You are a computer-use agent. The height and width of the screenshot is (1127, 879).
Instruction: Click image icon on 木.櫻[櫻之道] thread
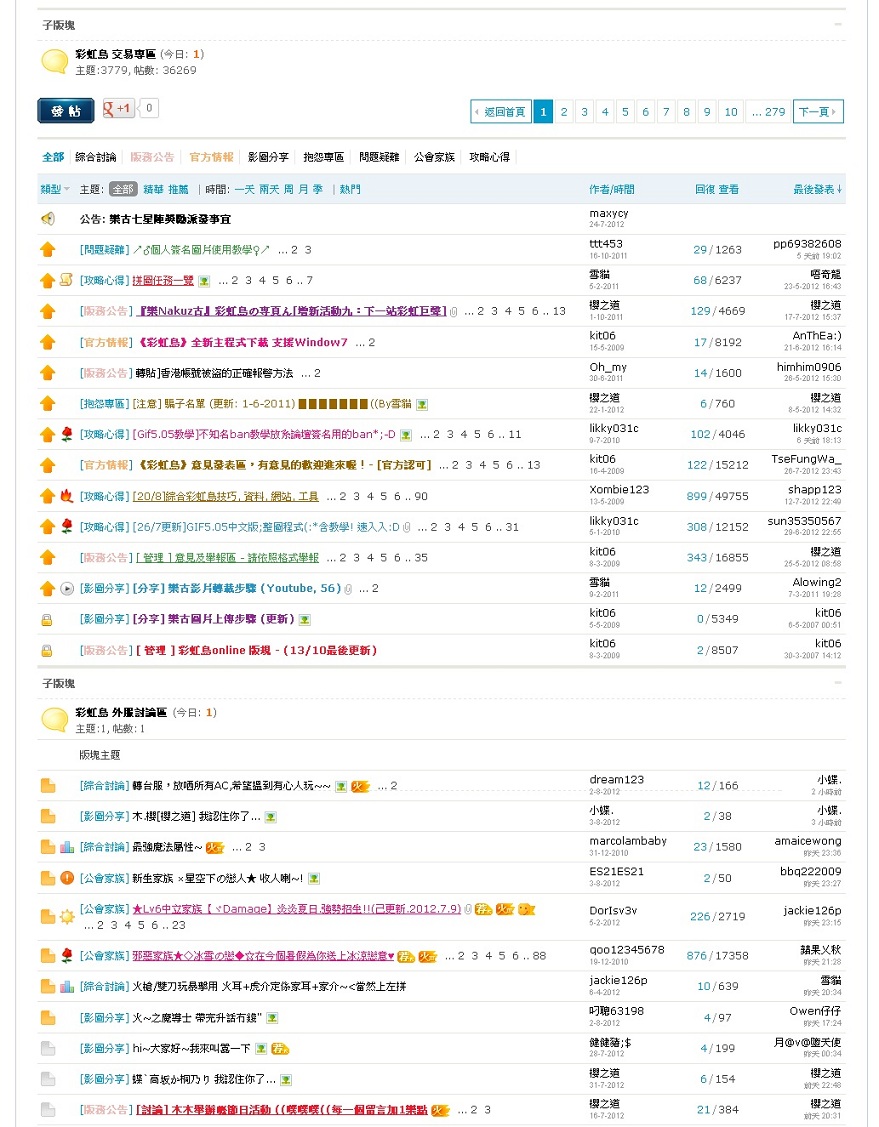click(270, 817)
